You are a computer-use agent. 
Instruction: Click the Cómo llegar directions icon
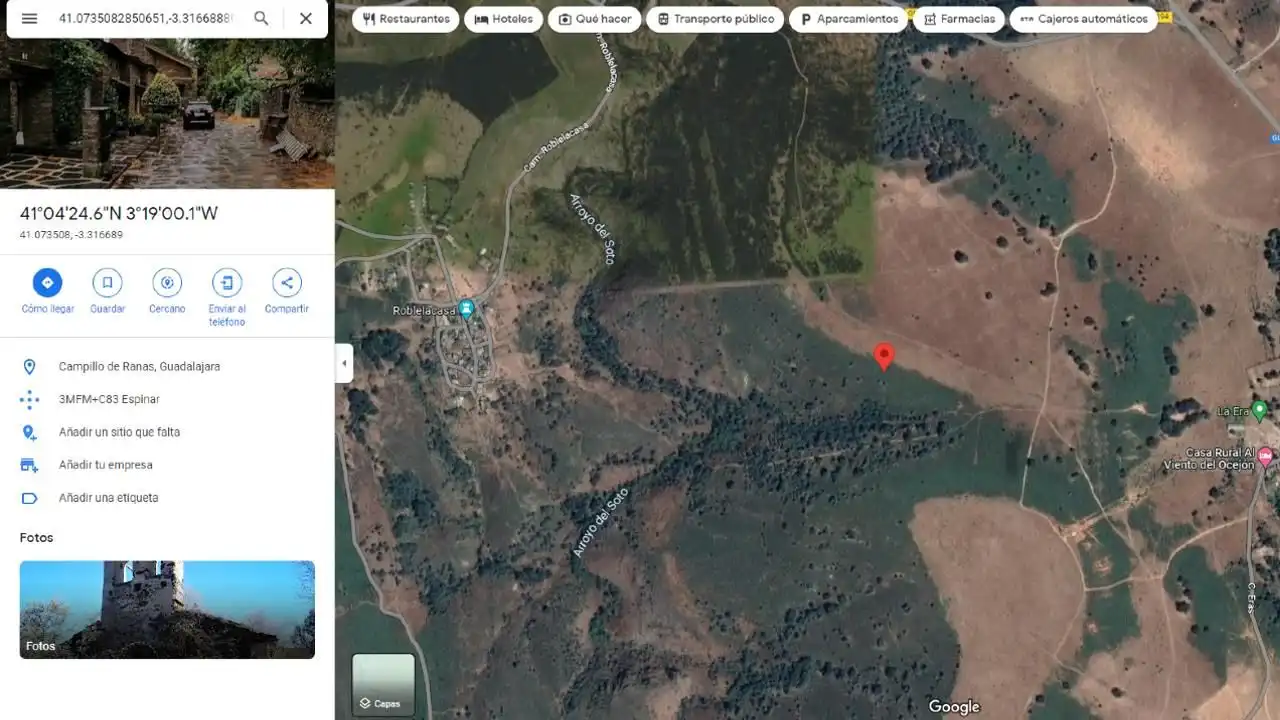(47, 283)
